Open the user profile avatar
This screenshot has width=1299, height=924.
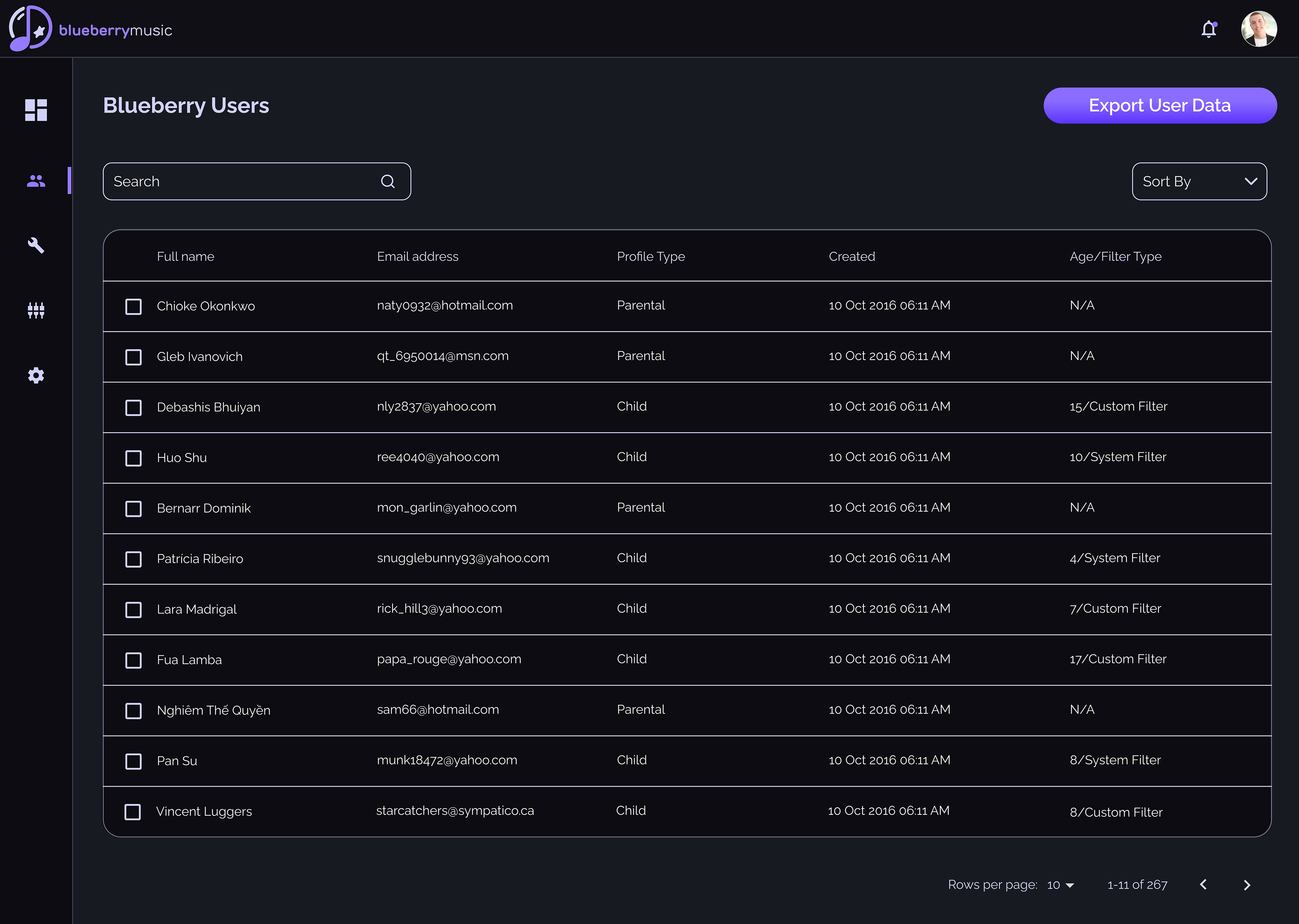pos(1259,29)
